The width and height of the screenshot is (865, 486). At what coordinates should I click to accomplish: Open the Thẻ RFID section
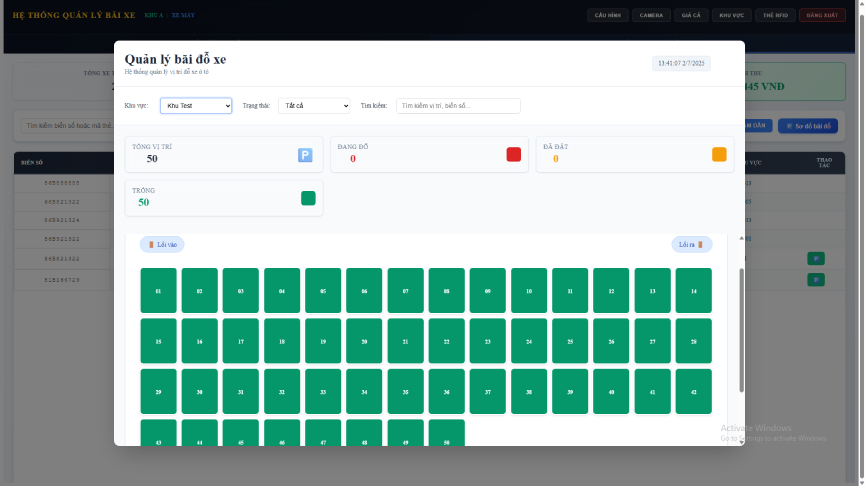click(775, 15)
